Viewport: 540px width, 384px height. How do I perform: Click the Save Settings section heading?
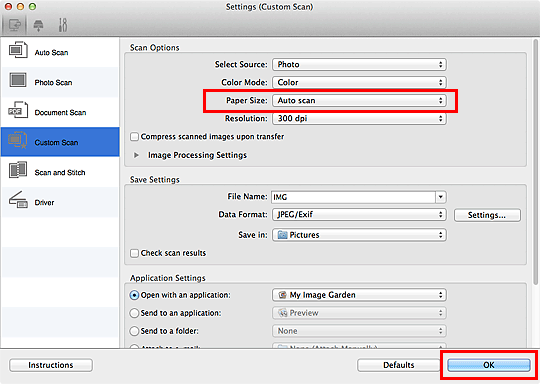pyautogui.click(x=155, y=180)
